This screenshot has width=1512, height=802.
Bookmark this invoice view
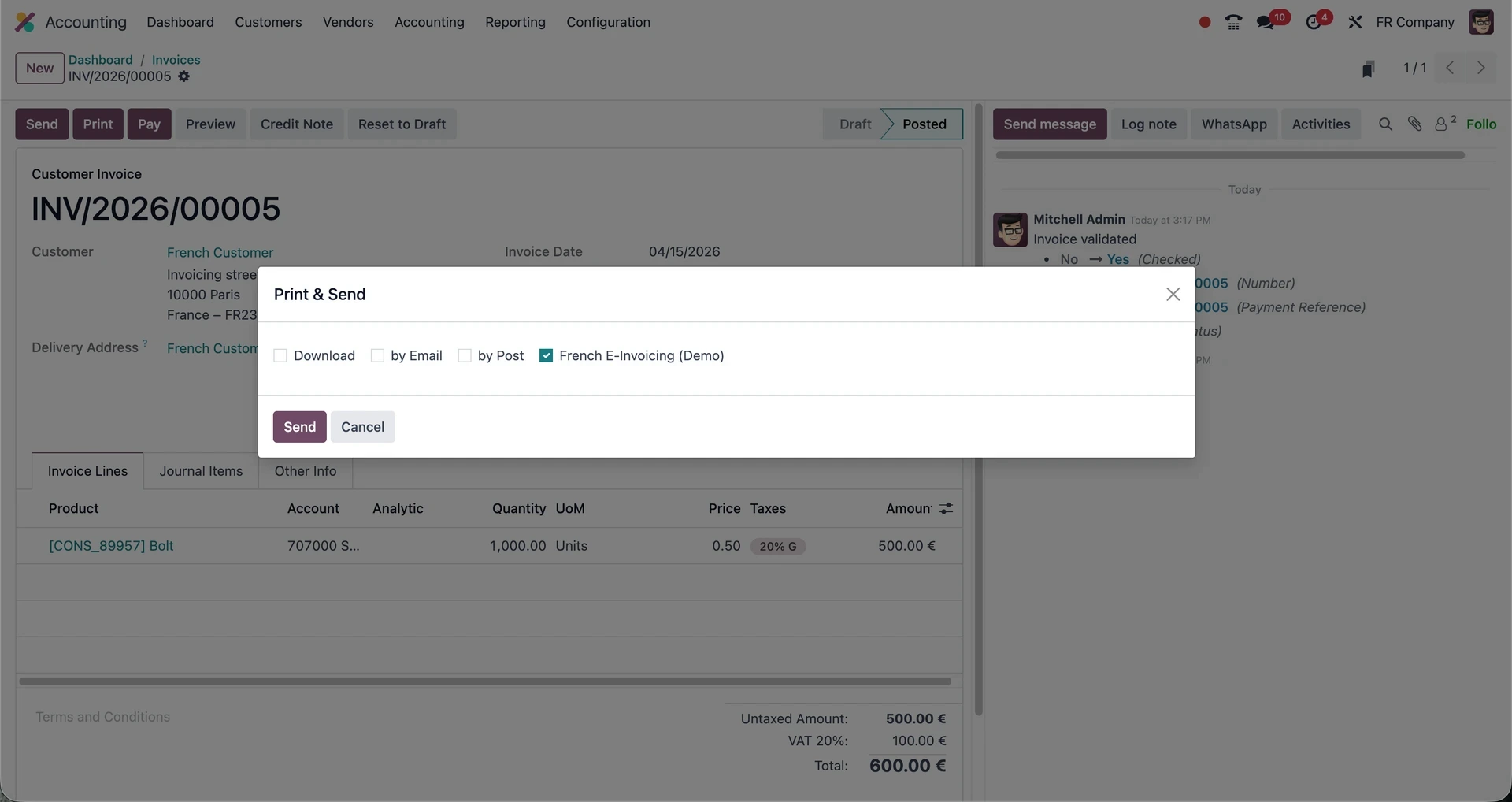point(1368,68)
